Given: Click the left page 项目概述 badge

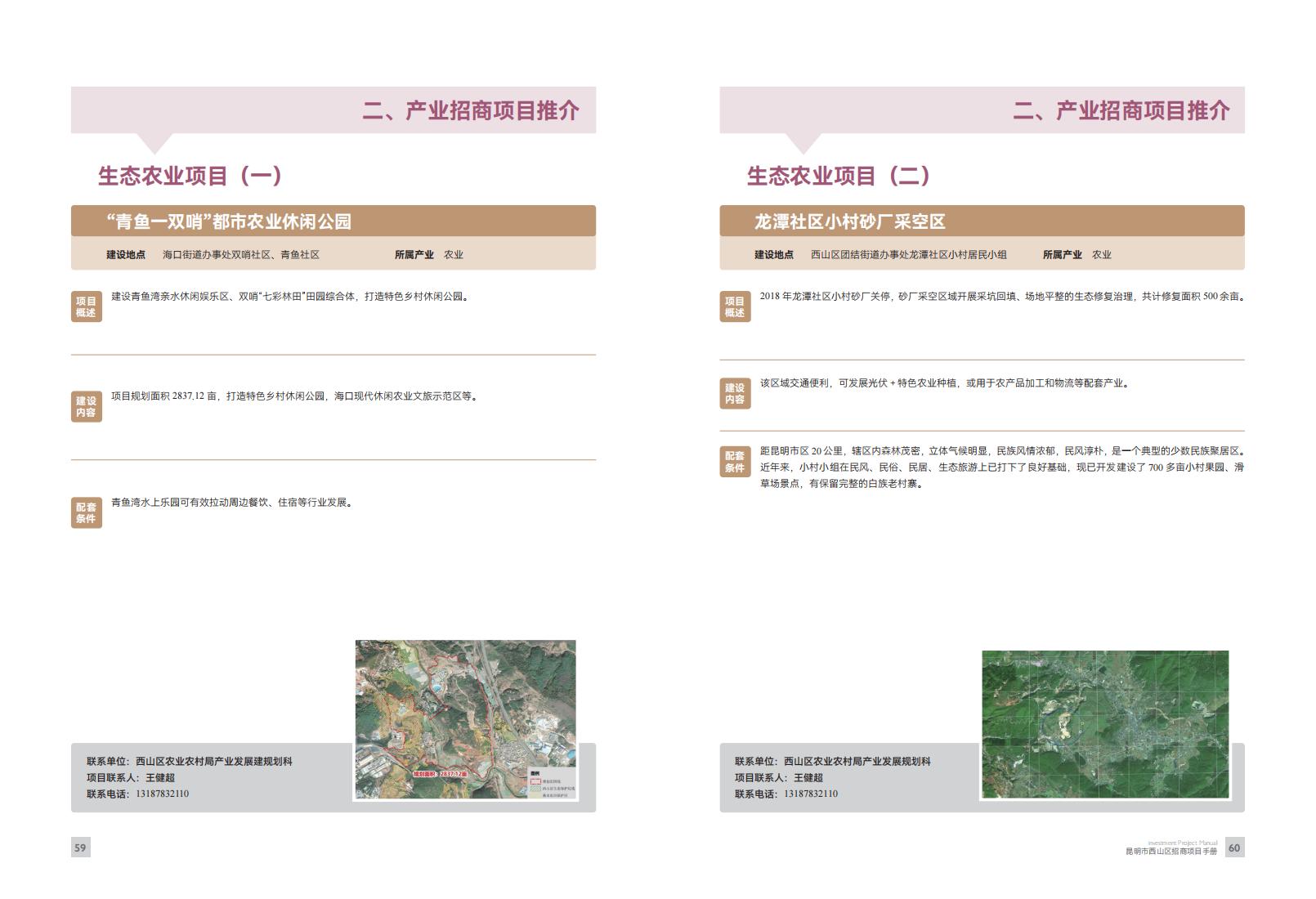Looking at the screenshot, I should coord(87,306).
